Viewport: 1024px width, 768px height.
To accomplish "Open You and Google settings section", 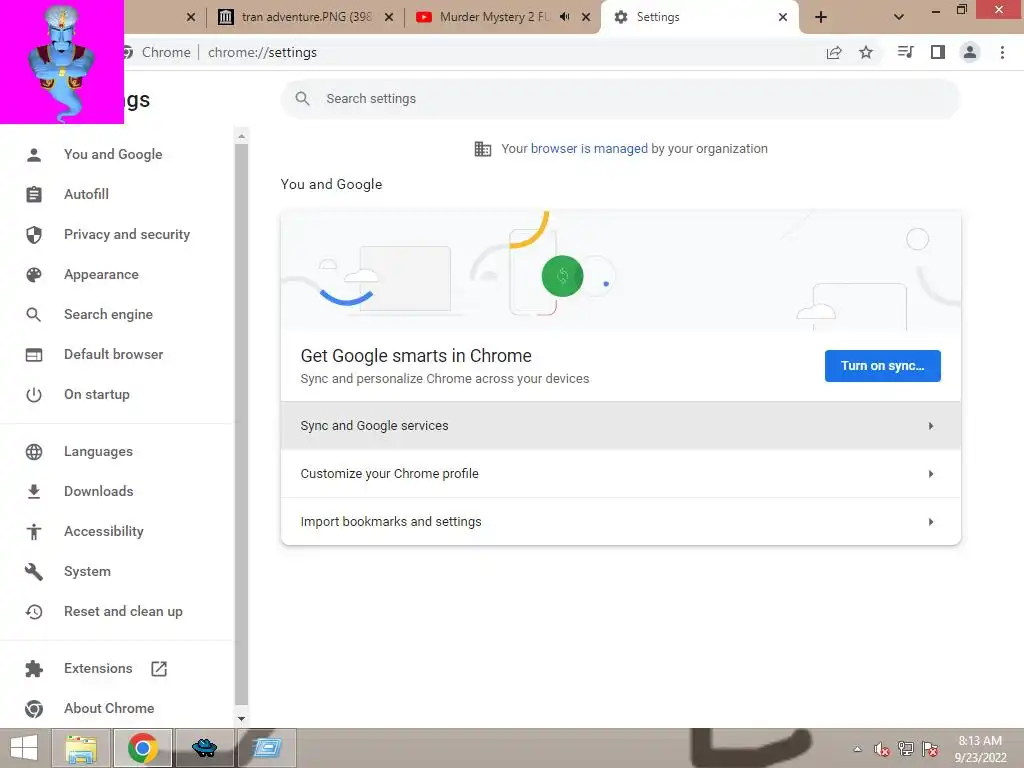I will click(x=113, y=155).
